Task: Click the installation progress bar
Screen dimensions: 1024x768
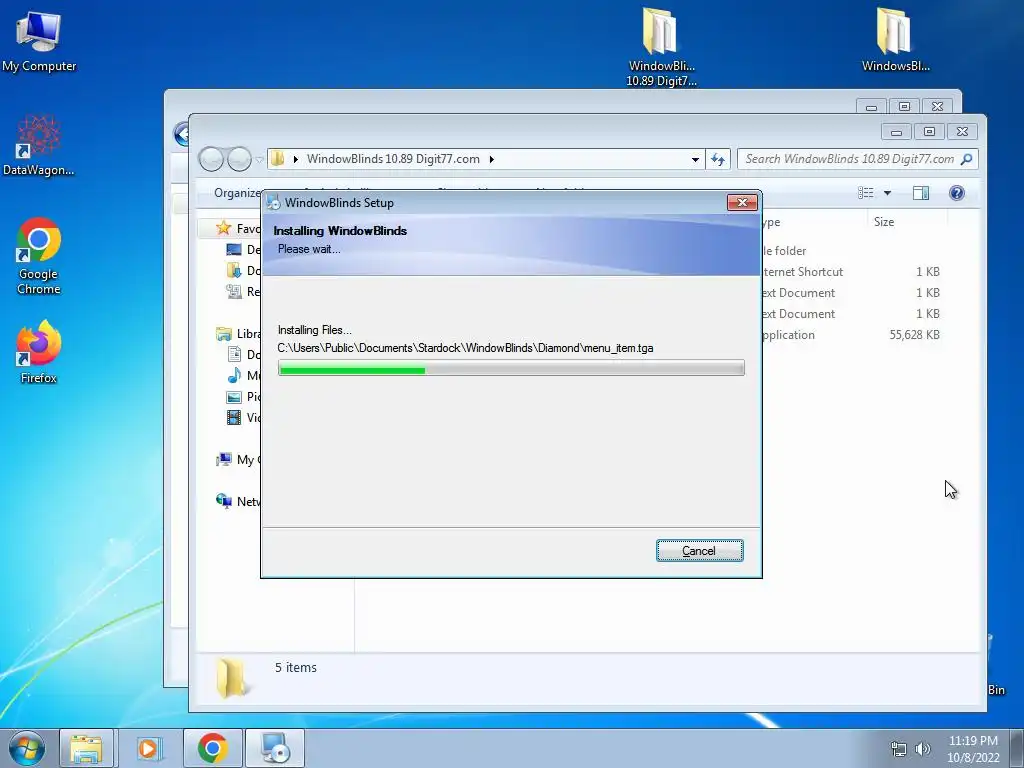Action: point(511,369)
